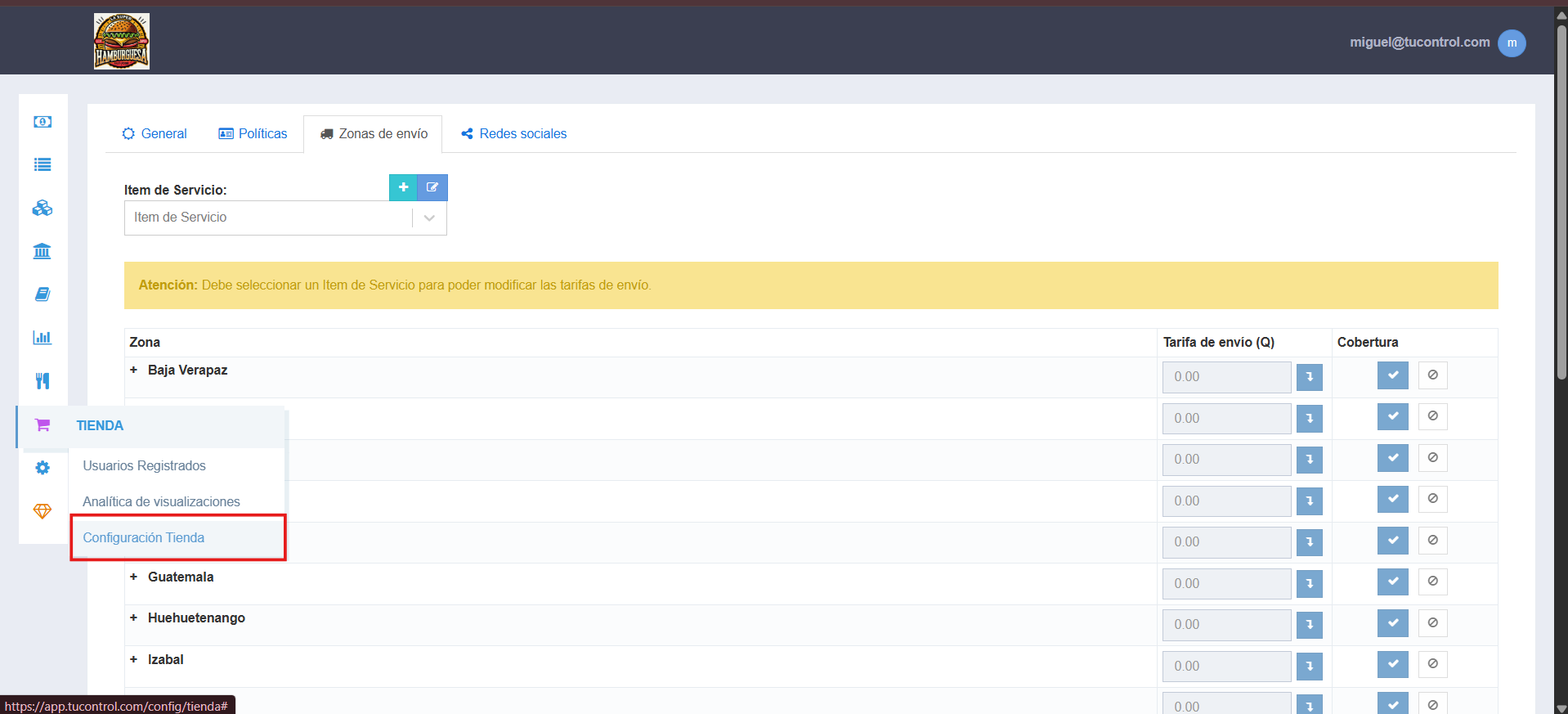
Task: Open the bank building sidebar icon
Action: coord(43,251)
